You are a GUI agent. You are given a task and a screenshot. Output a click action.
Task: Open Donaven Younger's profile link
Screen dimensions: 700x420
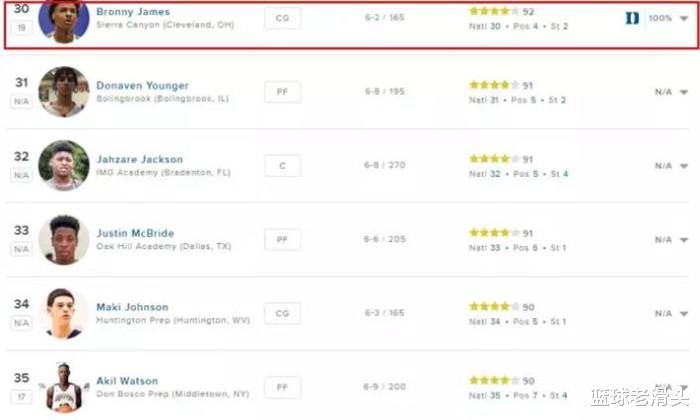(x=142, y=86)
